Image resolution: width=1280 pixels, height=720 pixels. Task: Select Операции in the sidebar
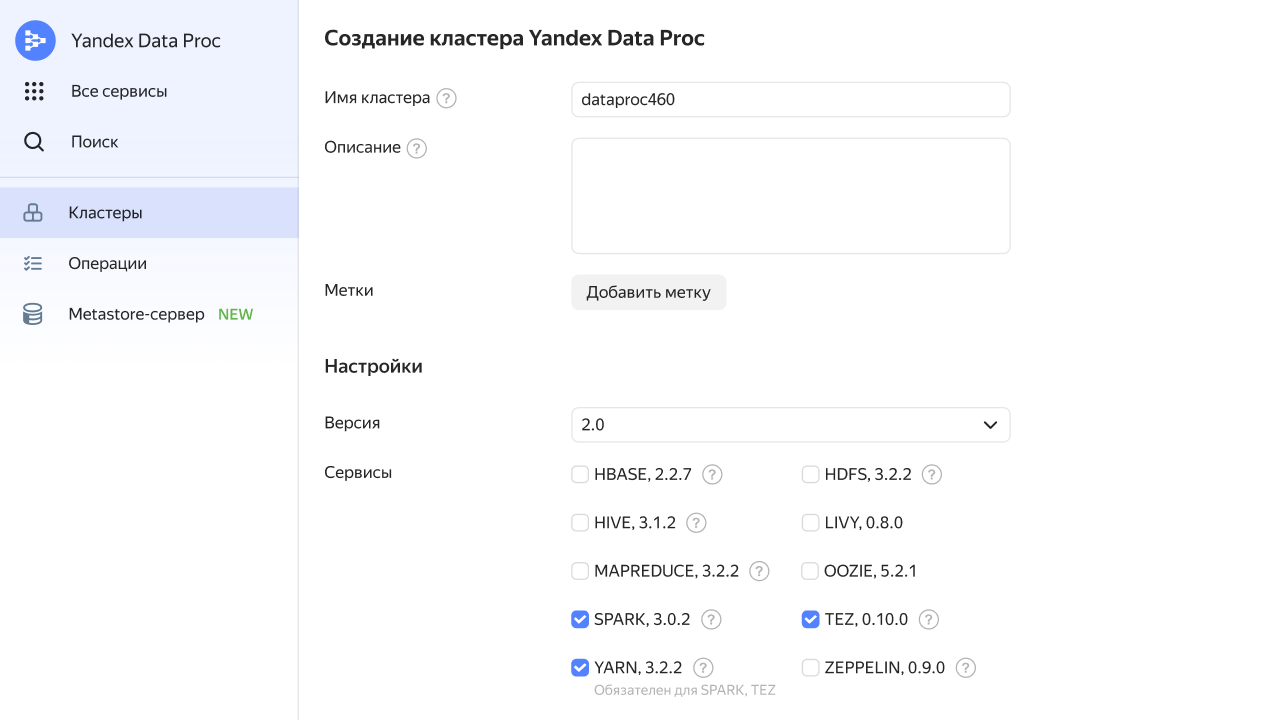pos(149,264)
